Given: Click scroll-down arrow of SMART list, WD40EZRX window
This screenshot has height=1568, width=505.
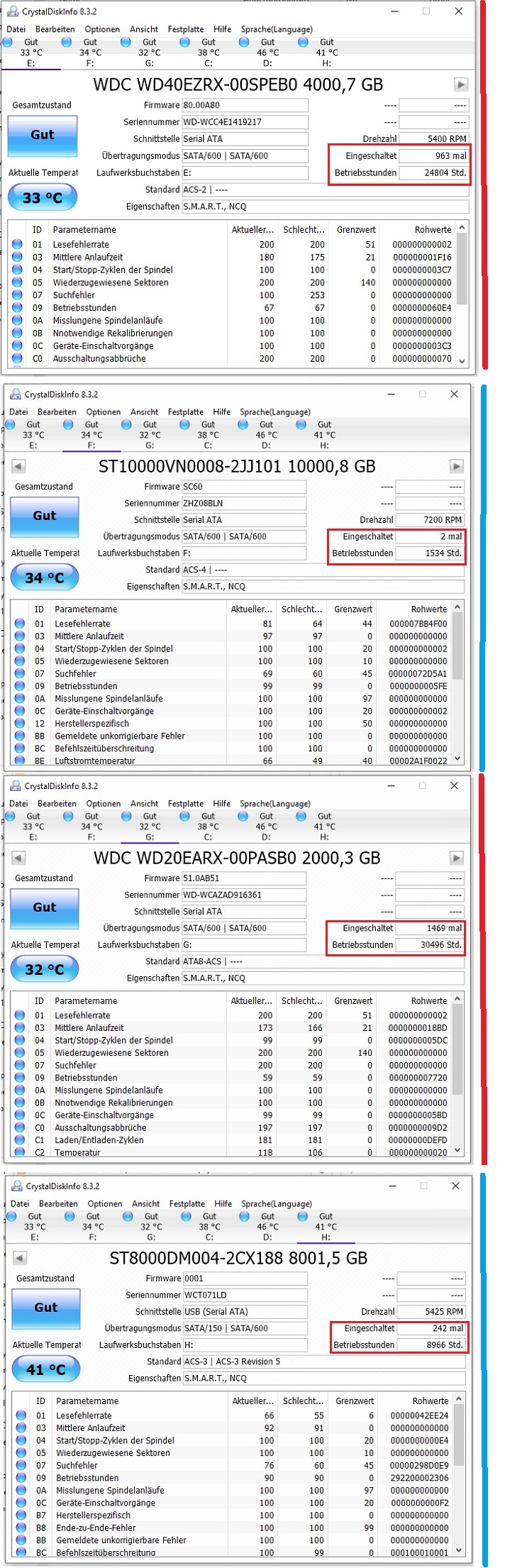Looking at the screenshot, I should (x=462, y=360).
